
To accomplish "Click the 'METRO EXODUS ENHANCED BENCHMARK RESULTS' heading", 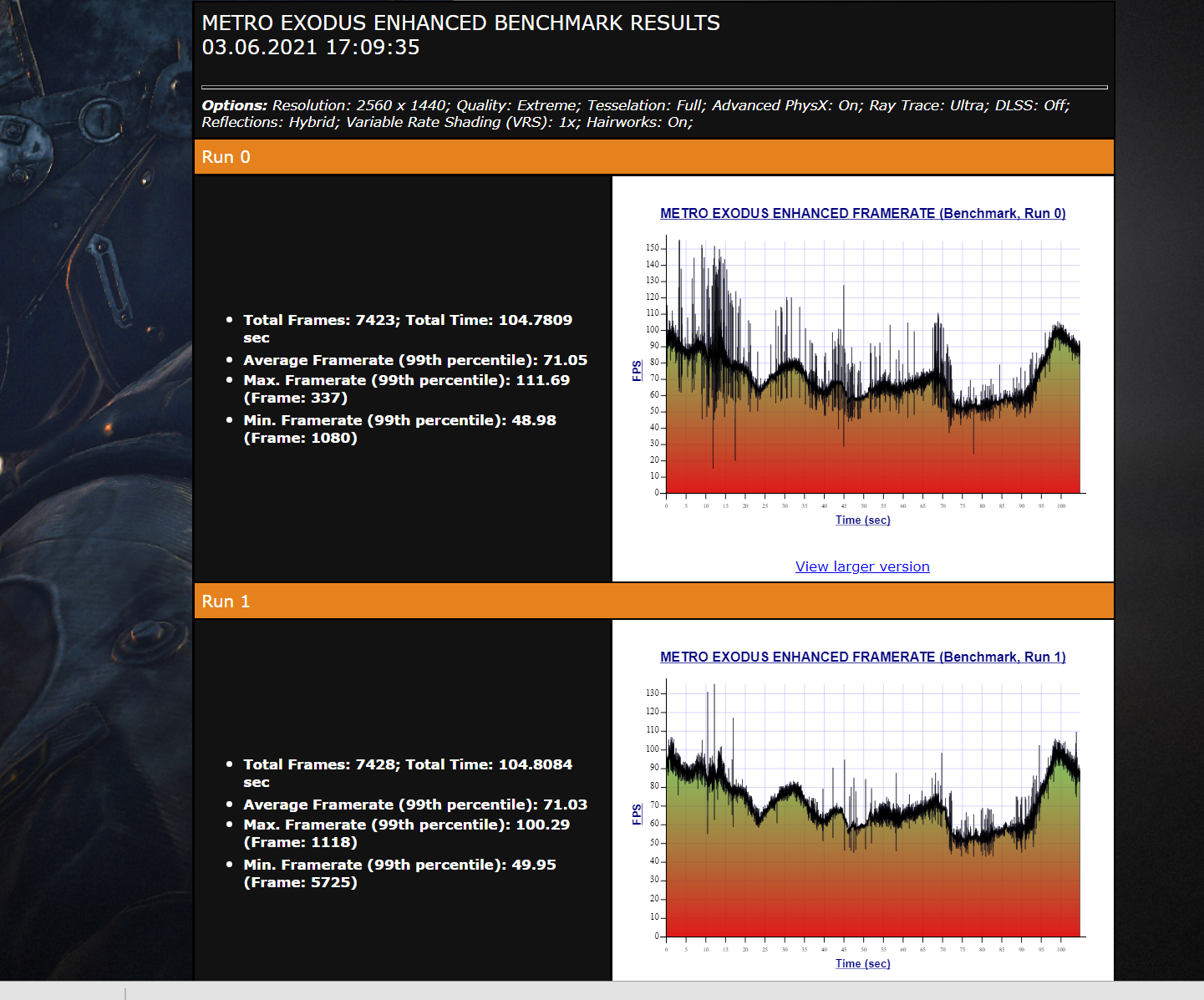I will pos(461,23).
